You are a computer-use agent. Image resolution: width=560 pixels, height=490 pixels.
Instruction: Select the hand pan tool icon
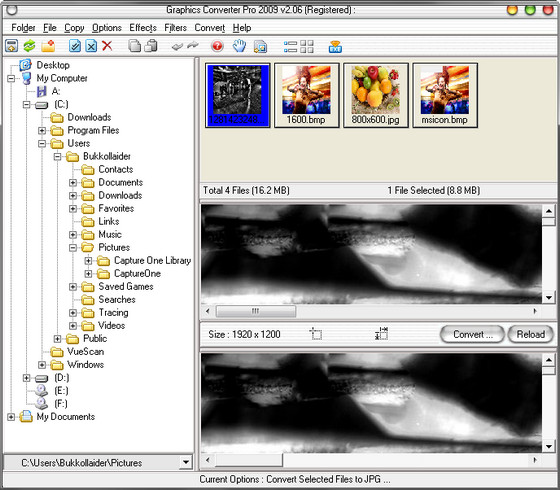pyautogui.click(x=239, y=46)
